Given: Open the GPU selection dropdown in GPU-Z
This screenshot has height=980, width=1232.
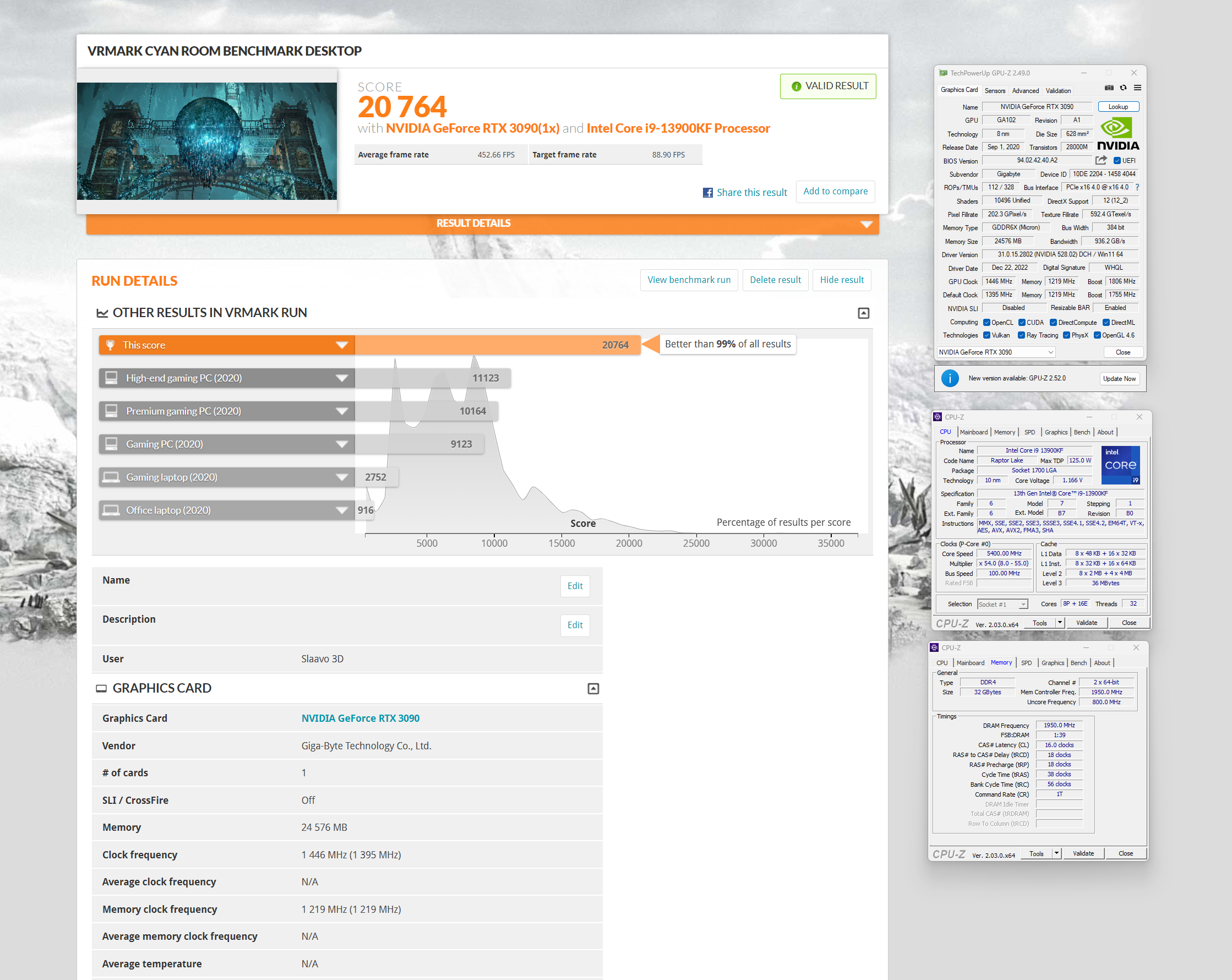Looking at the screenshot, I should (996, 352).
